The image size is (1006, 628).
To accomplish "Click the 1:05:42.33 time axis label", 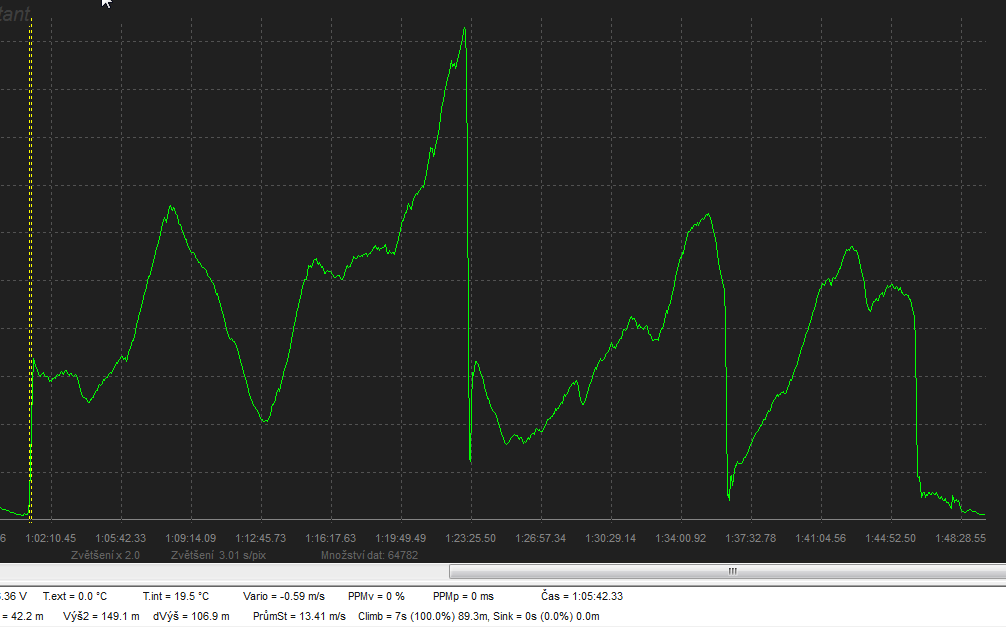I will [120, 538].
